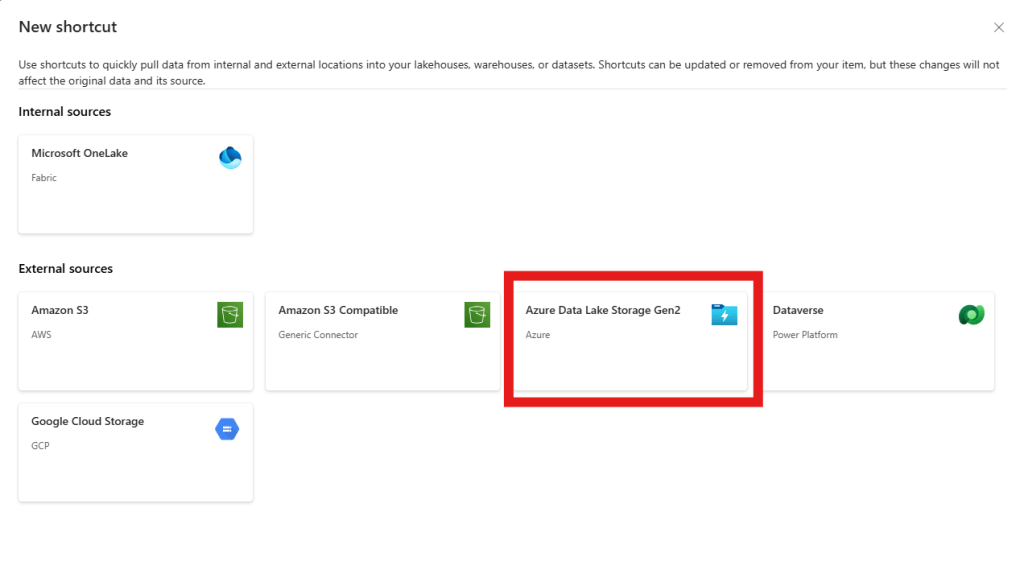This screenshot has width=1024, height=578.
Task: Click the green Dataverse logo icon
Action: pos(971,315)
